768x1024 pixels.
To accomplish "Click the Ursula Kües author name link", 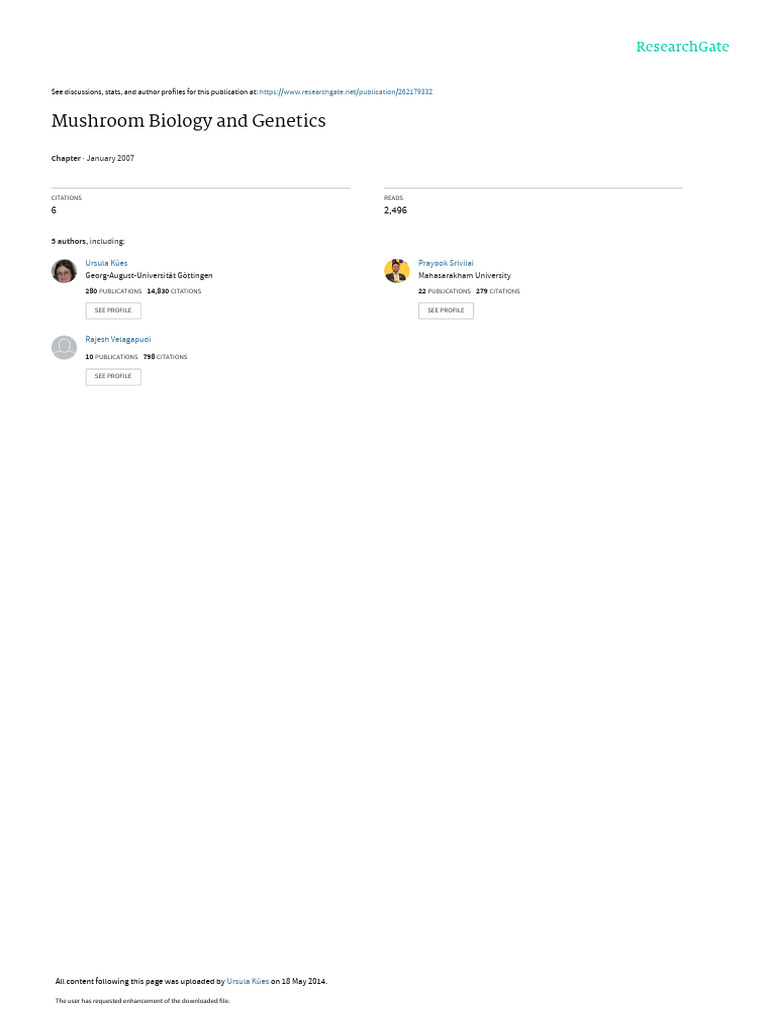I will pos(106,263).
